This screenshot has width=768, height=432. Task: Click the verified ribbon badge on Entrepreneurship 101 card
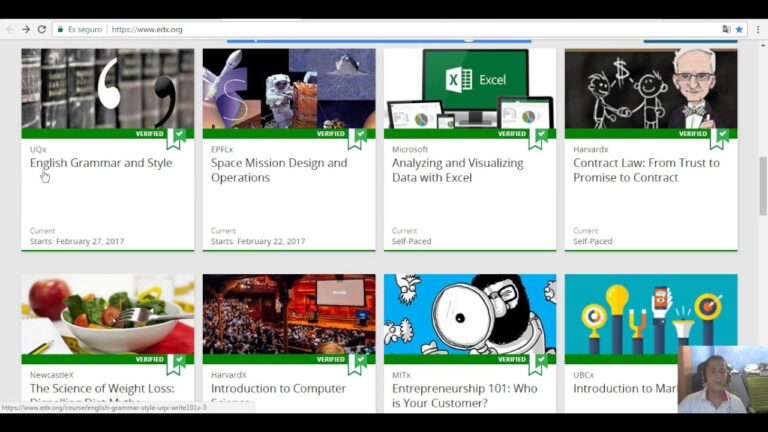pos(538,364)
